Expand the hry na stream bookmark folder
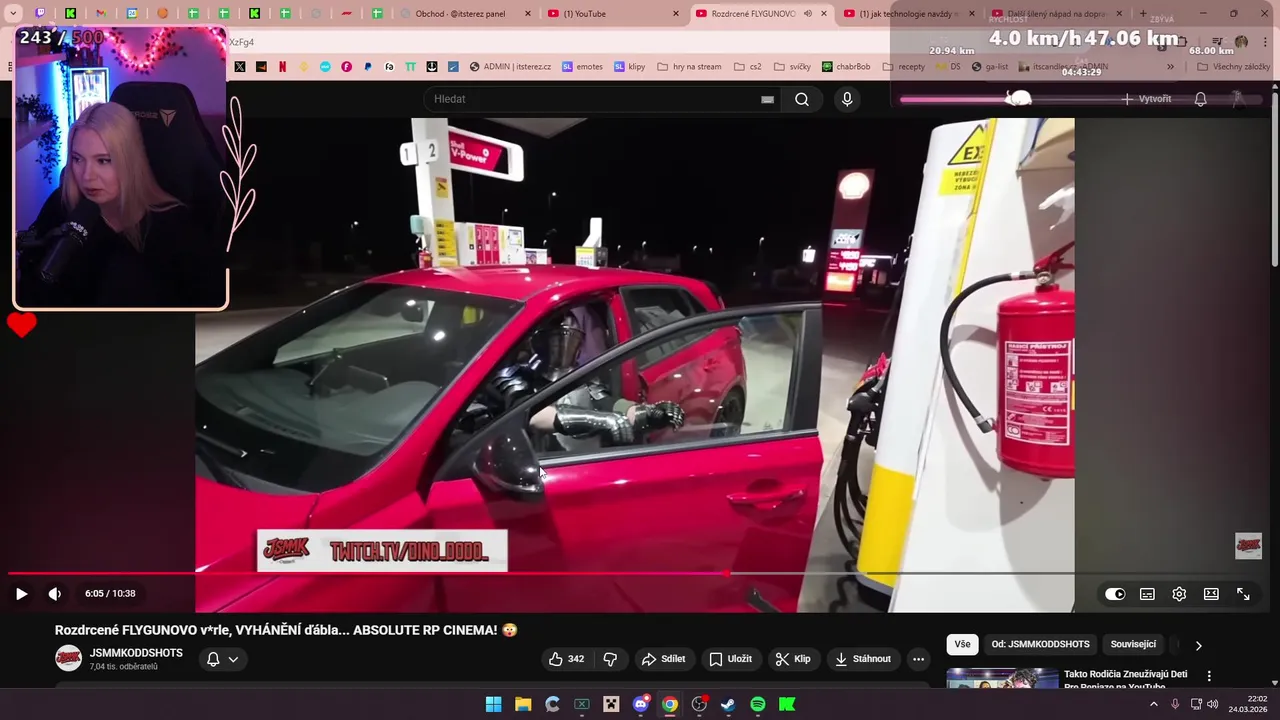Image resolution: width=1280 pixels, height=720 pixels. pyautogui.click(x=689, y=67)
